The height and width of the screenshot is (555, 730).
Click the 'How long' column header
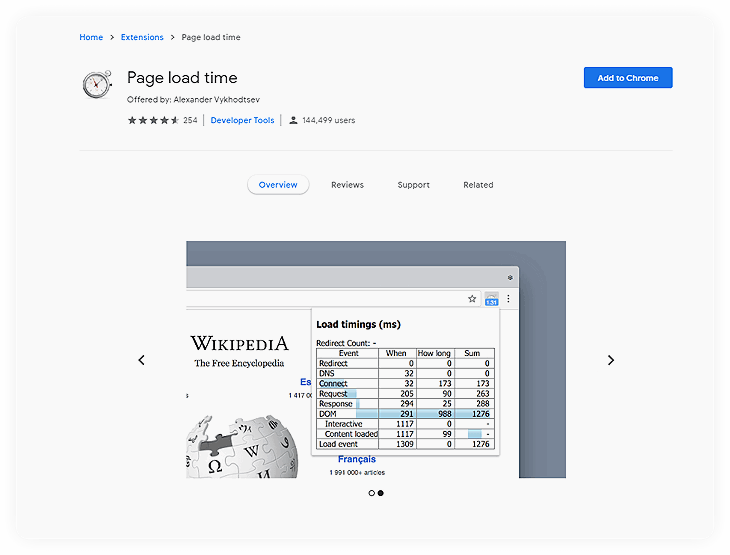point(434,353)
